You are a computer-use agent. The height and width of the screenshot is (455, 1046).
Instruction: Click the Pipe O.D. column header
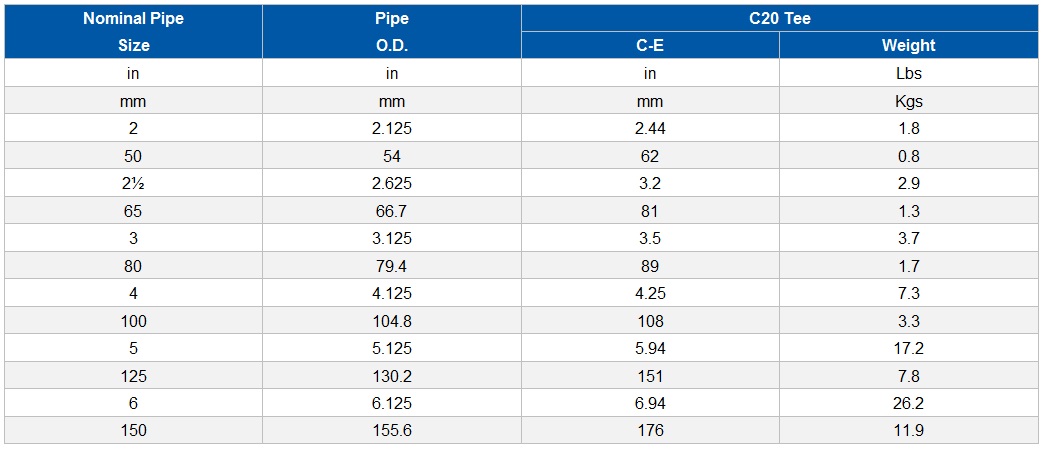coord(392,31)
